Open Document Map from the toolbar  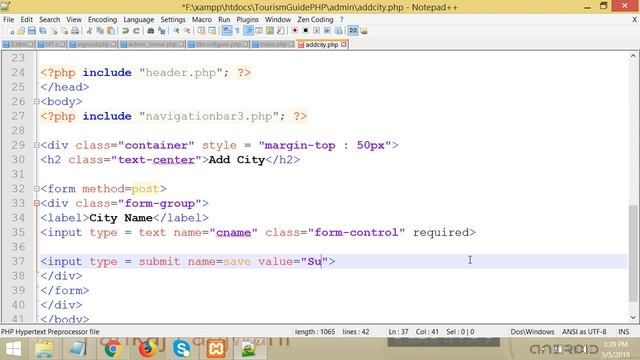pos(270,31)
